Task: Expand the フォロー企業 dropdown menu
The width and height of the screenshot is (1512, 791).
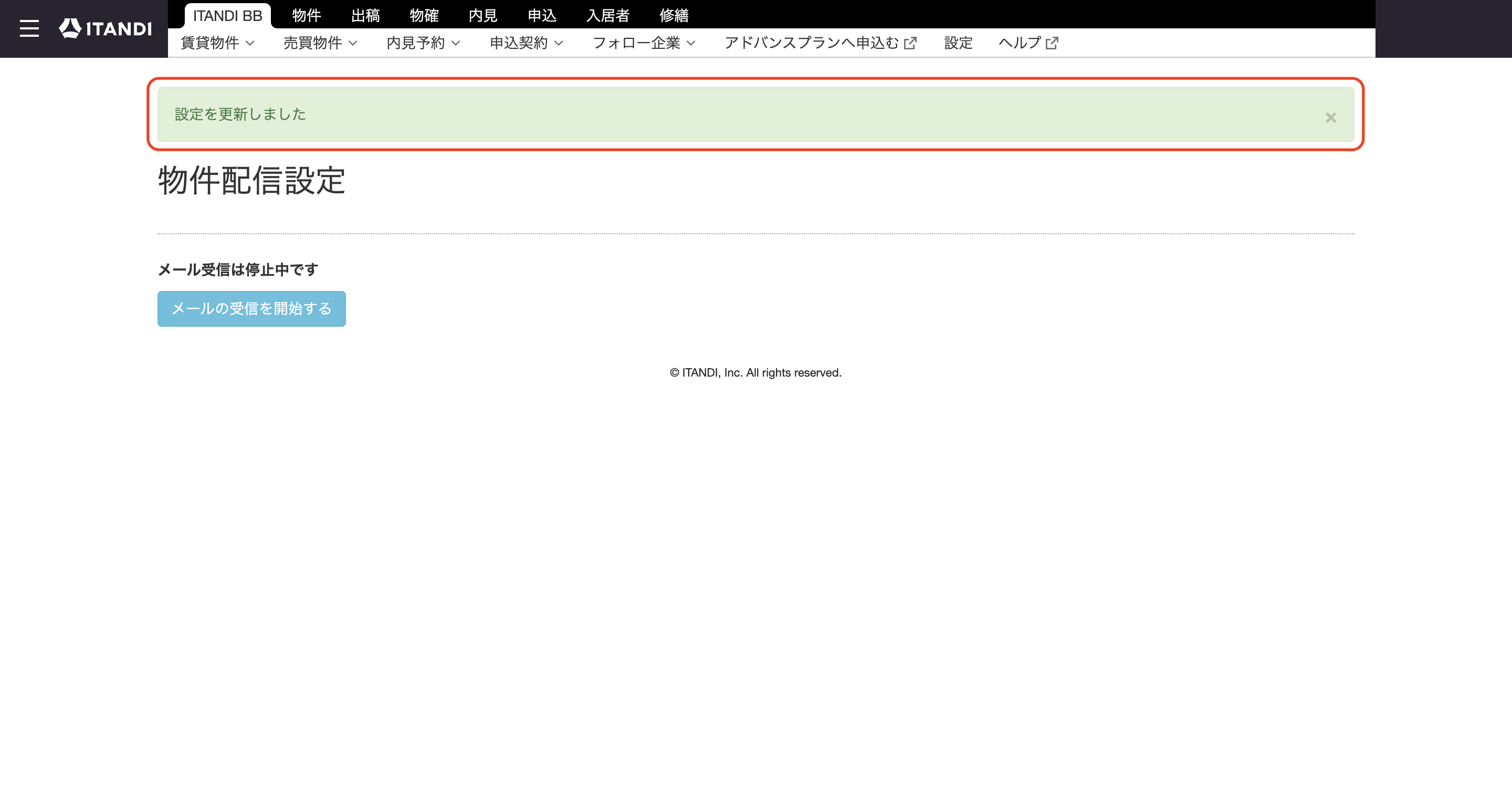Action: 644,43
